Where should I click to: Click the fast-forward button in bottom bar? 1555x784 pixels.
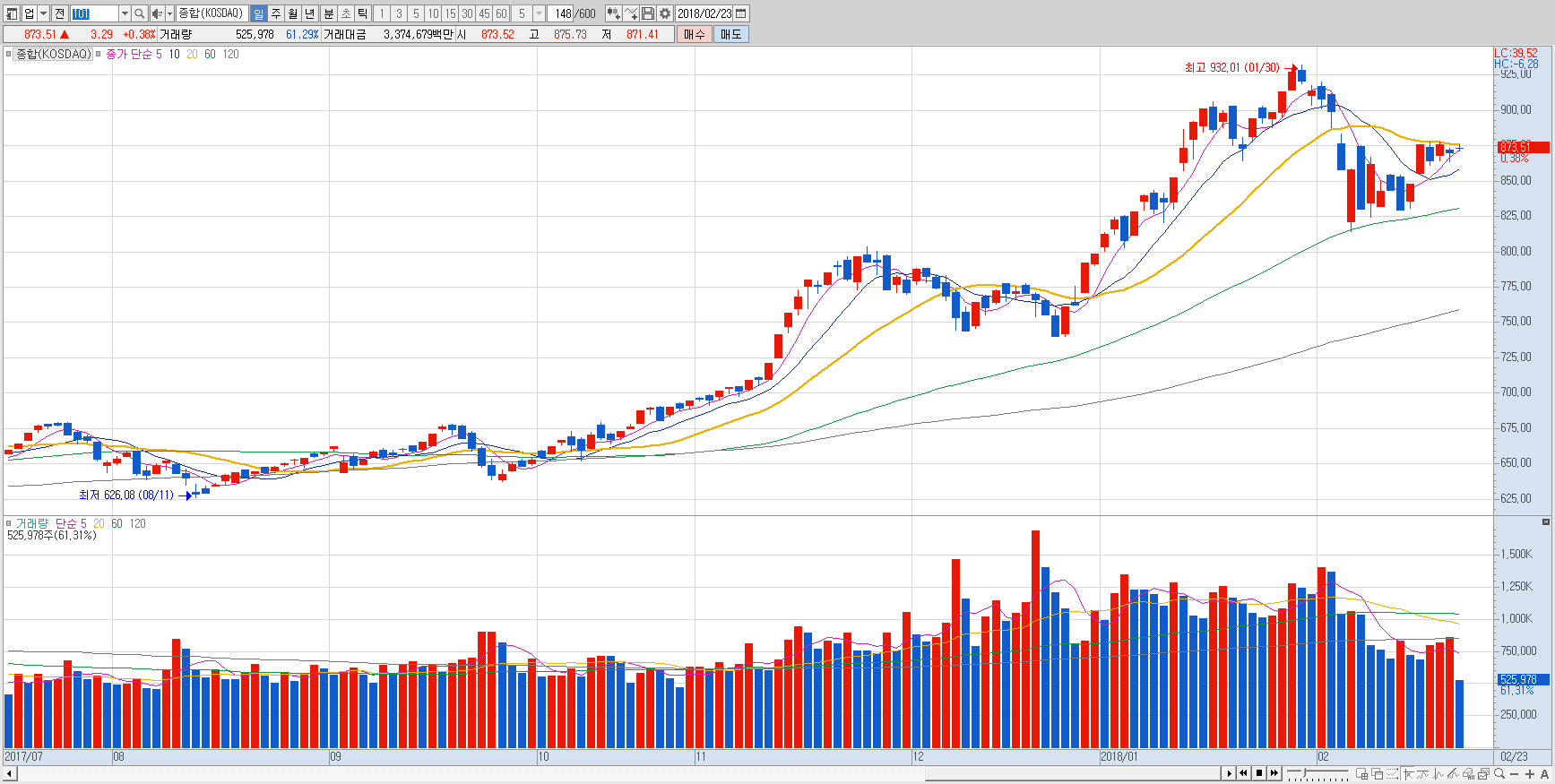click(1274, 773)
